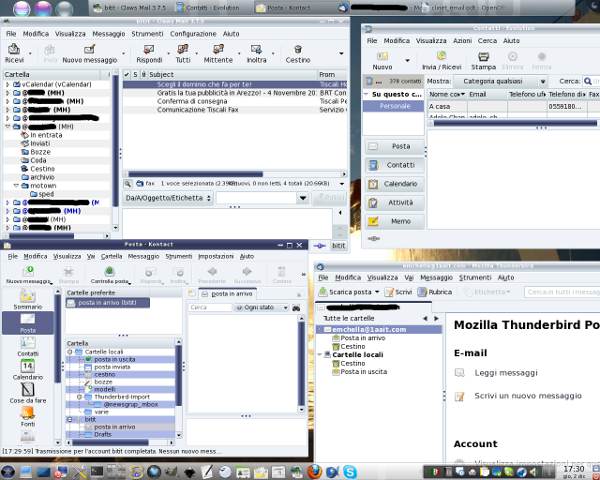Click Kontact Cerca search field
This screenshot has height=480, width=600.
(210, 307)
